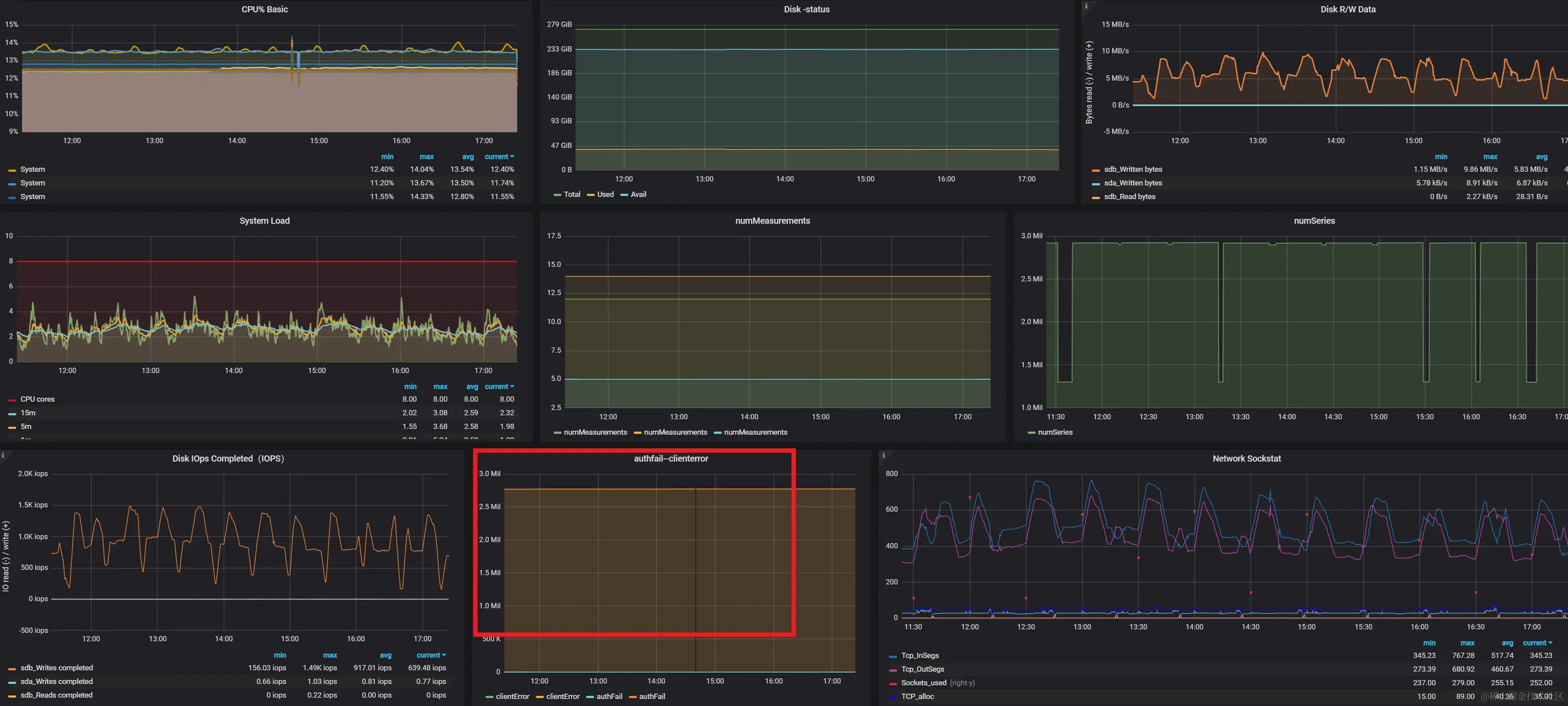Open the numMeasurements panel title menu

(x=772, y=220)
